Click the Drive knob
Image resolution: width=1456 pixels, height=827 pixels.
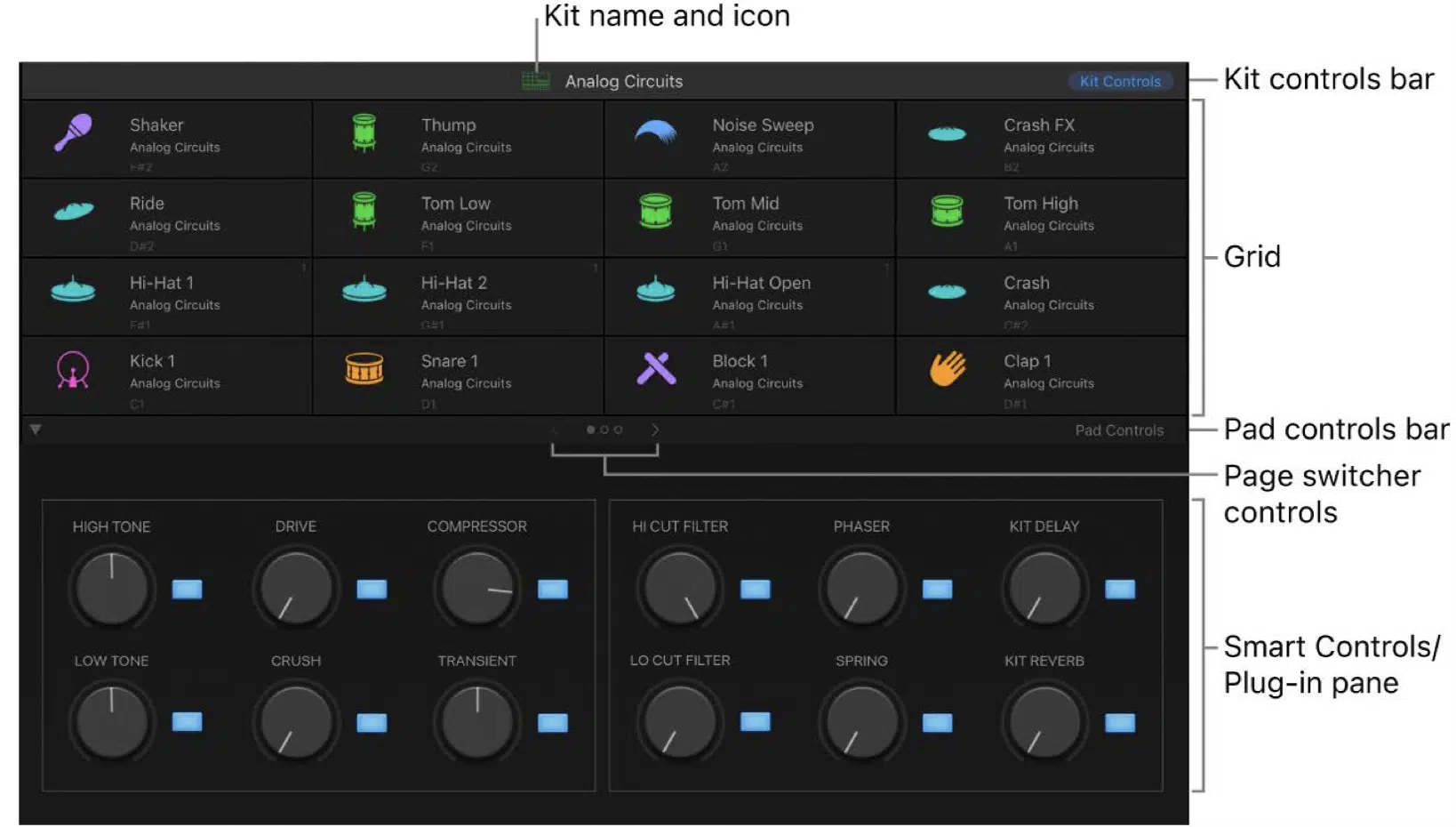[296, 588]
